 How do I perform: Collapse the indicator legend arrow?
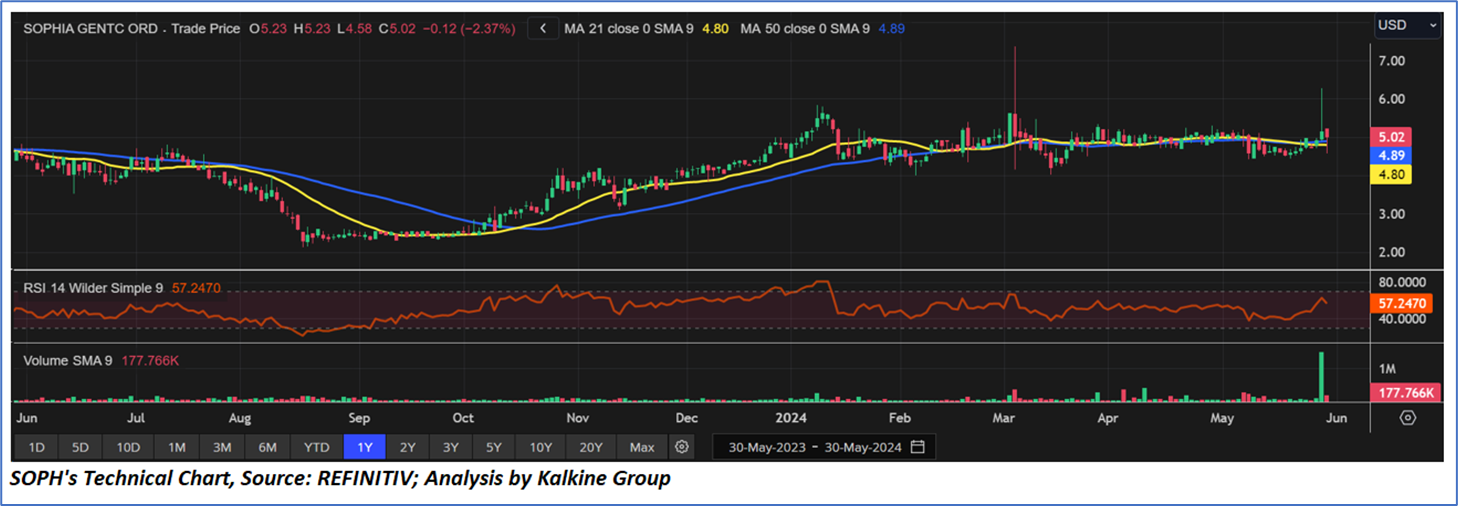point(543,29)
